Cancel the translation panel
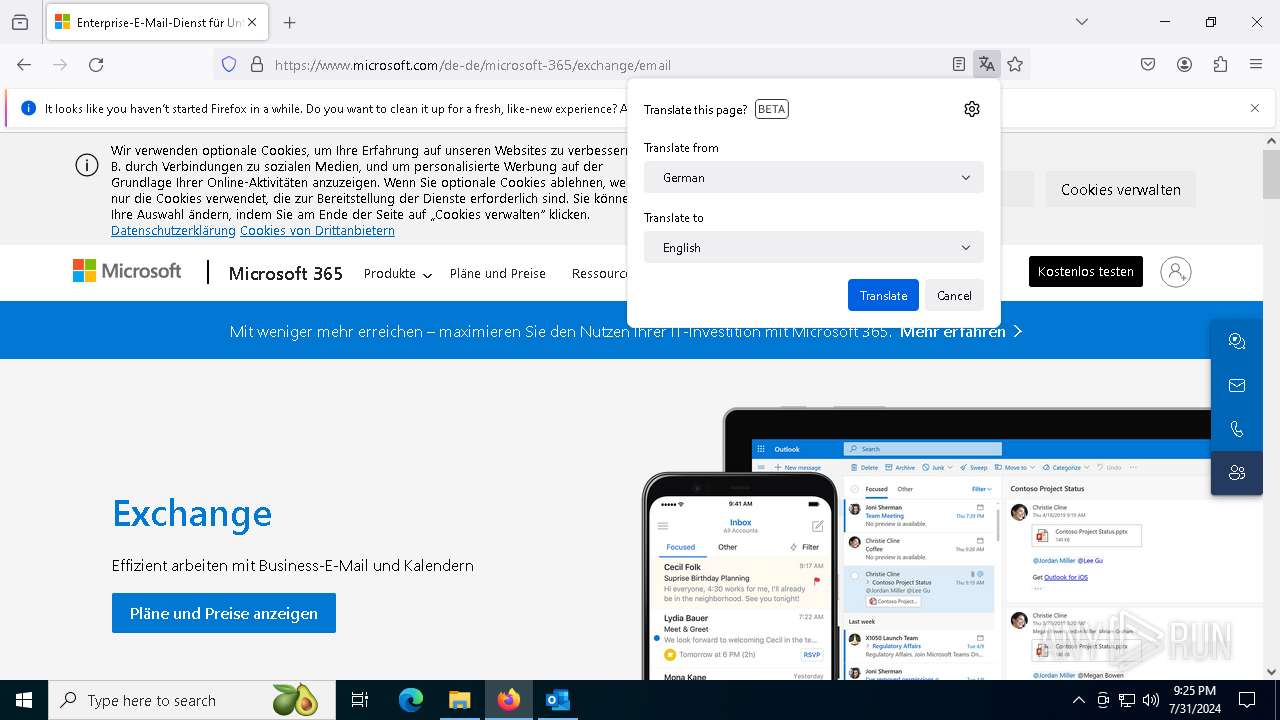 click(954, 295)
